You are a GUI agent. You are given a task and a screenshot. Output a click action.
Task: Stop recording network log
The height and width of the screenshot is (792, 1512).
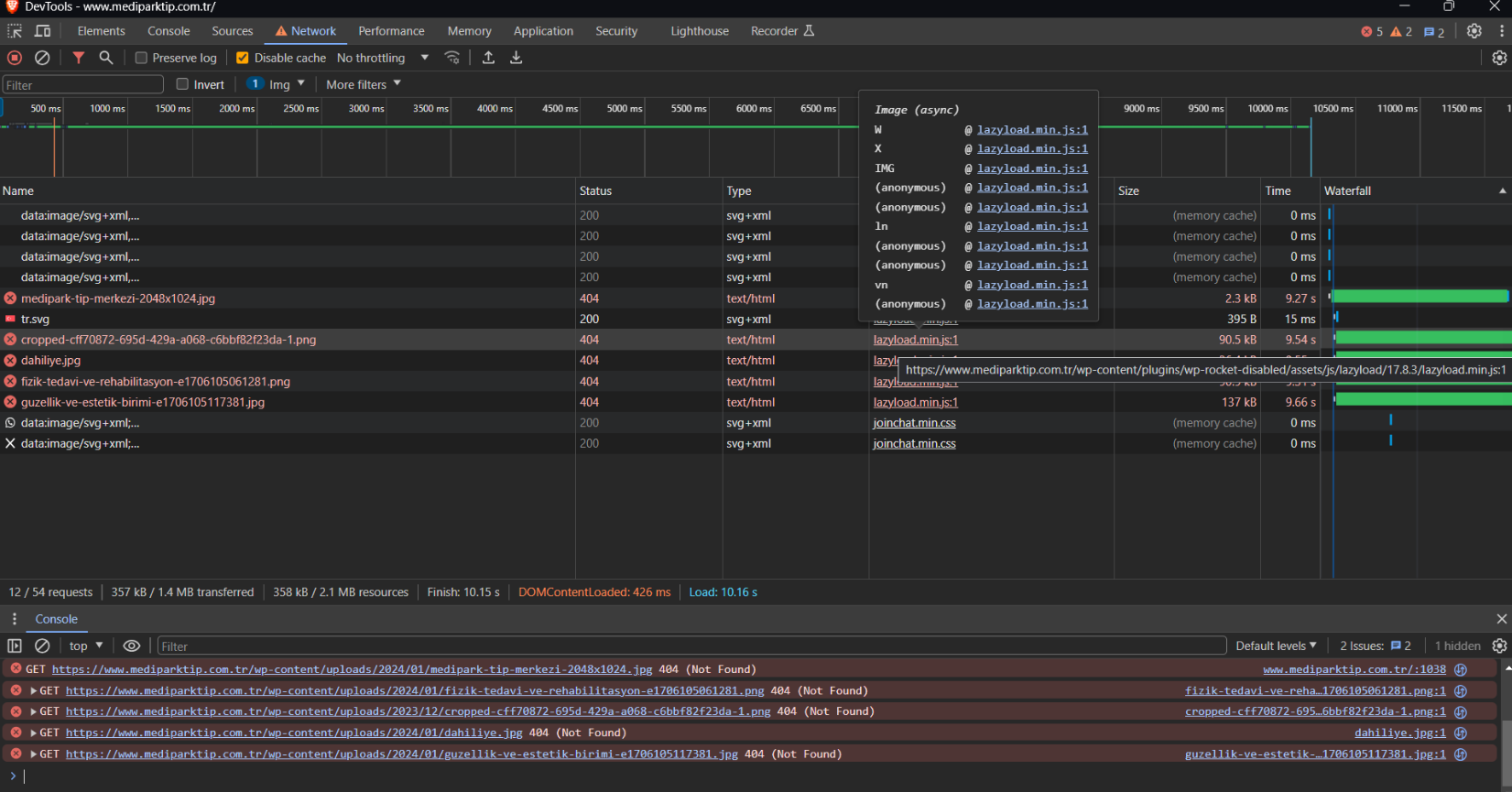tap(15, 58)
